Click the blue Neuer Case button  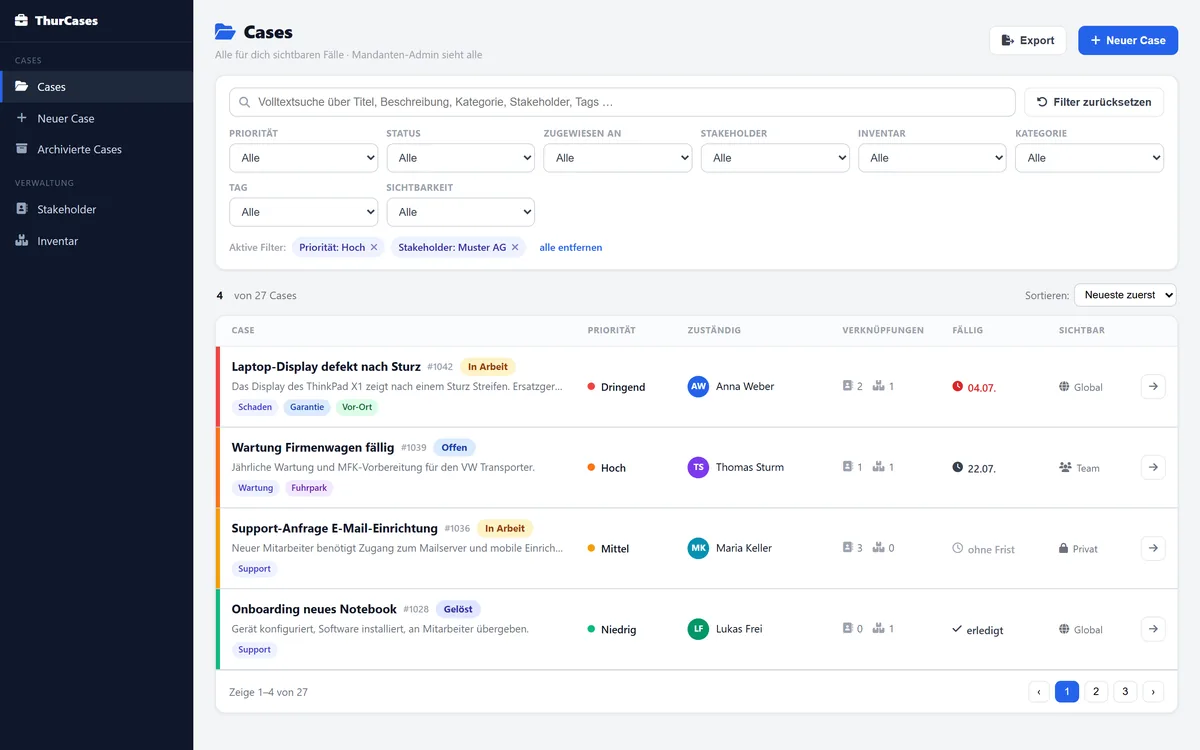tap(1128, 40)
